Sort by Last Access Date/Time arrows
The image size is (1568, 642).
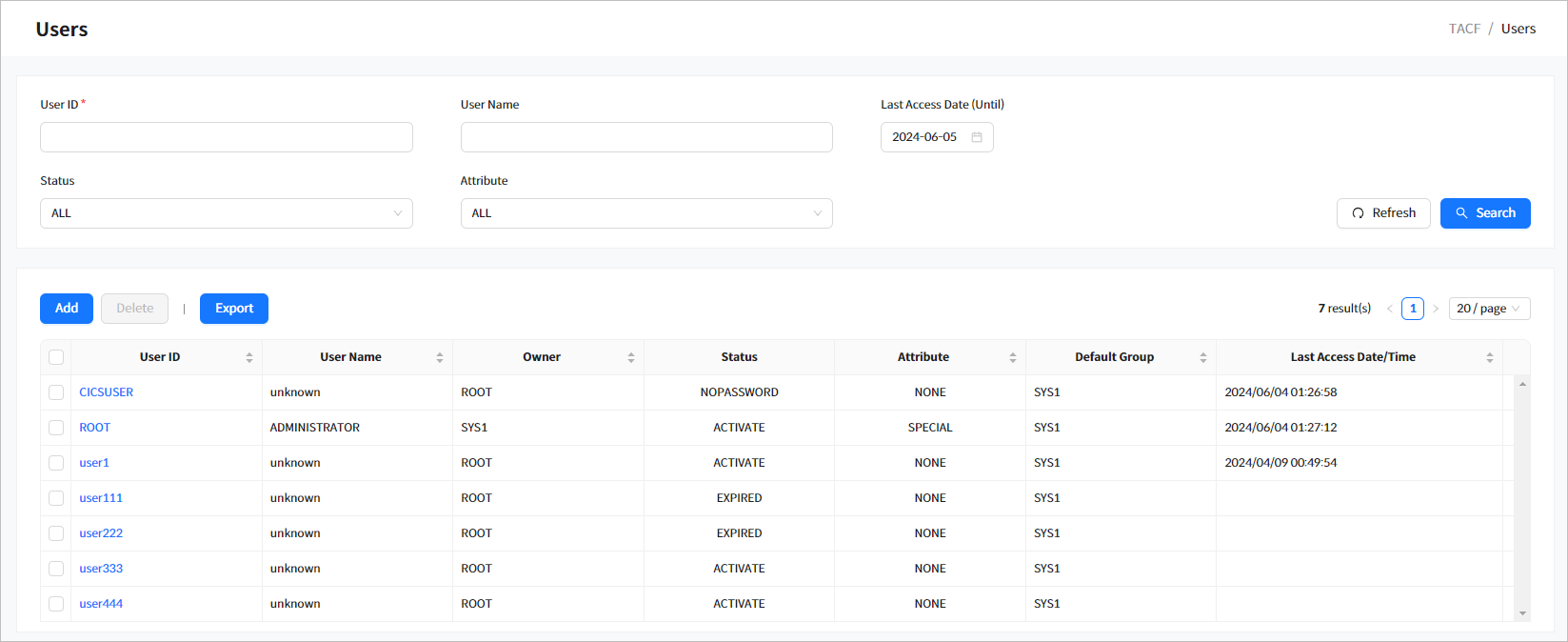(x=1489, y=357)
